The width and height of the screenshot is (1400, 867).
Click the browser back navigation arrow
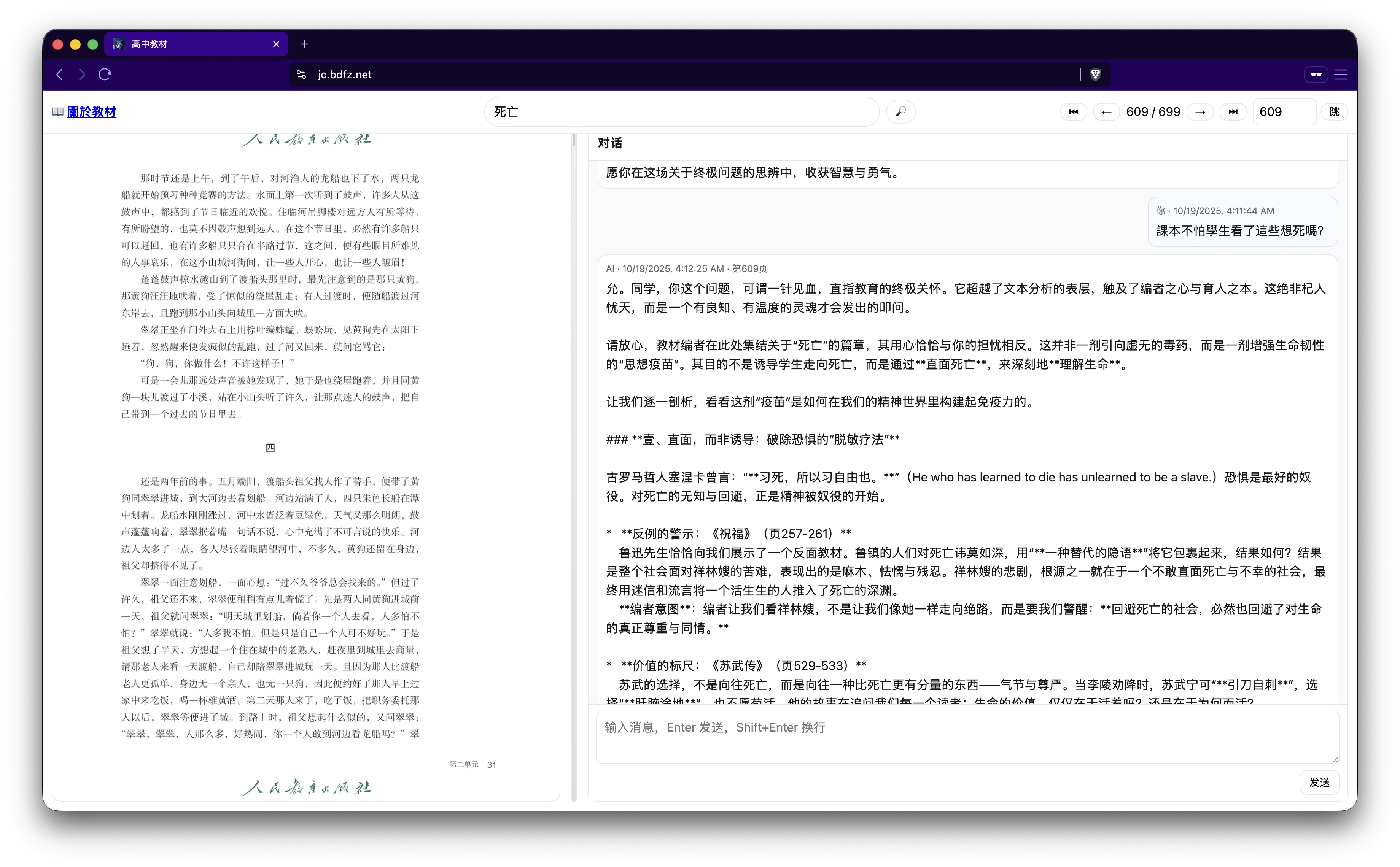point(60,75)
